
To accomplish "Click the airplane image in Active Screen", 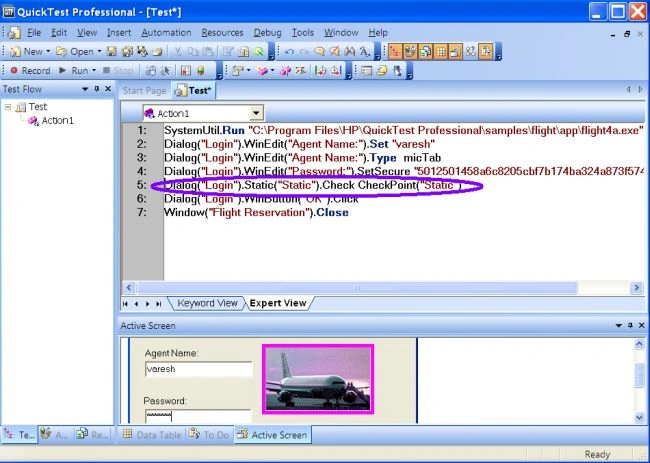I will pyautogui.click(x=318, y=379).
